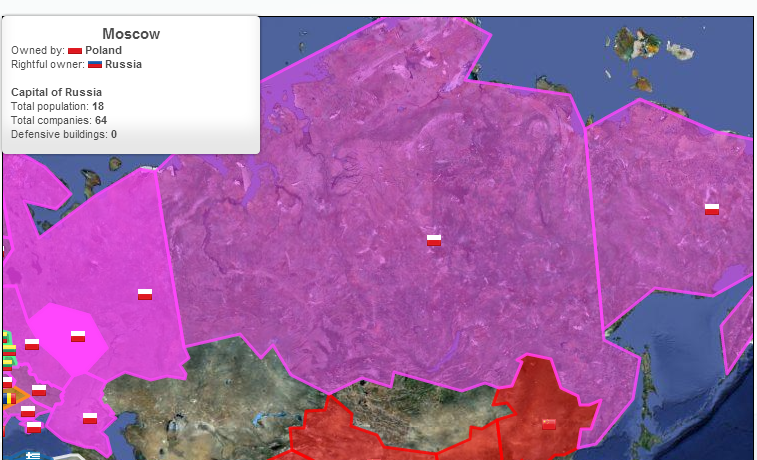This screenshot has width=757, height=460.
Task: Click Polish flag in region west of Caspian Sea
Action: tap(90, 418)
